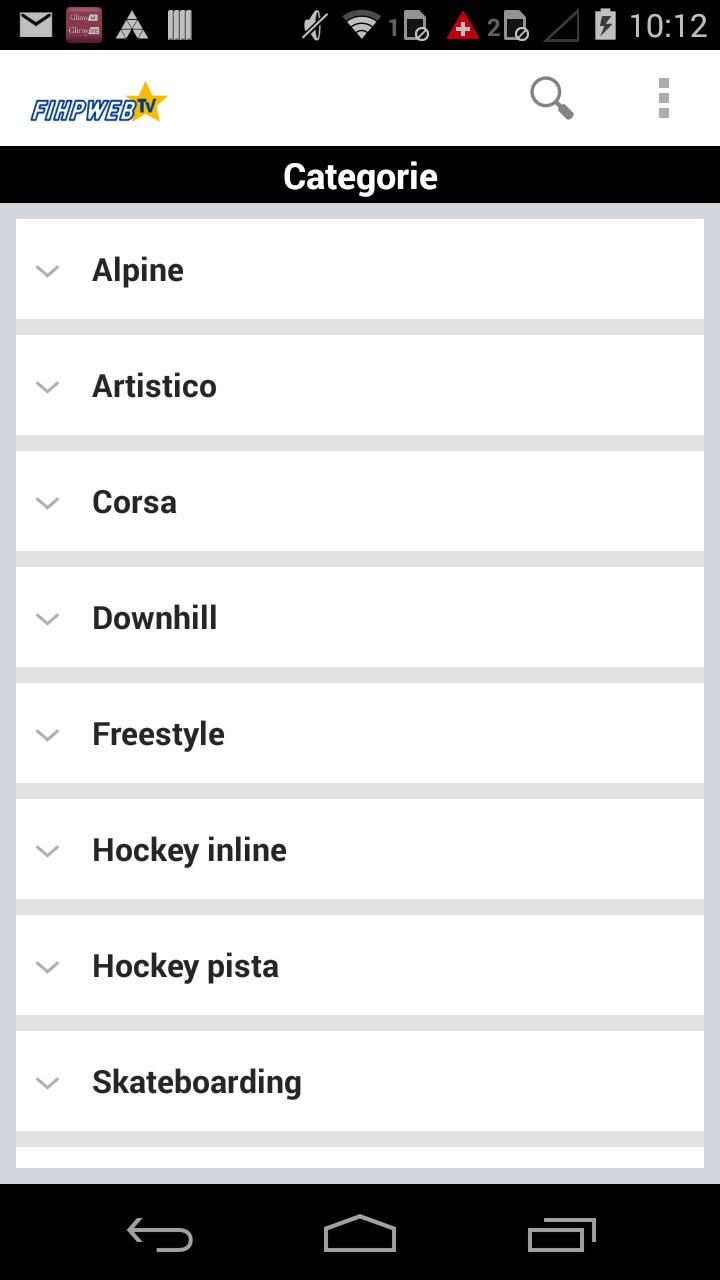Tap the Categorie header bar
720x1280 pixels.
[360, 176]
